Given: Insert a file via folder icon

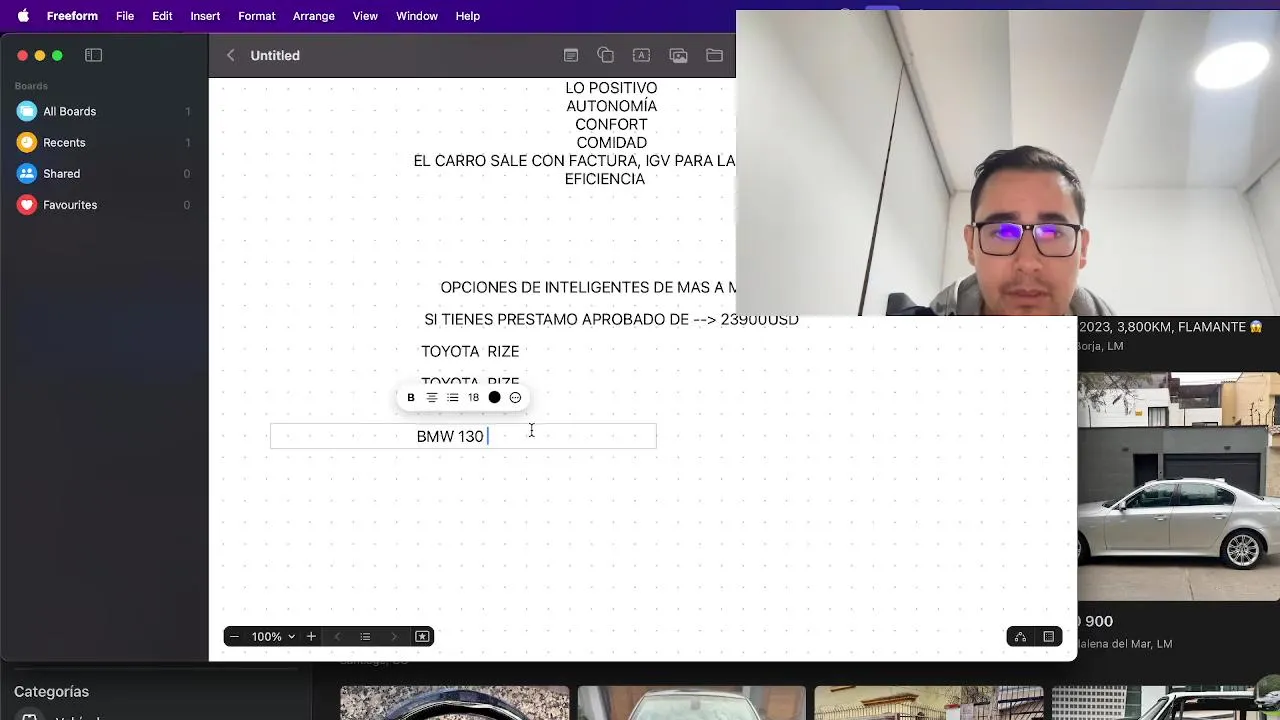Looking at the screenshot, I should (x=714, y=56).
